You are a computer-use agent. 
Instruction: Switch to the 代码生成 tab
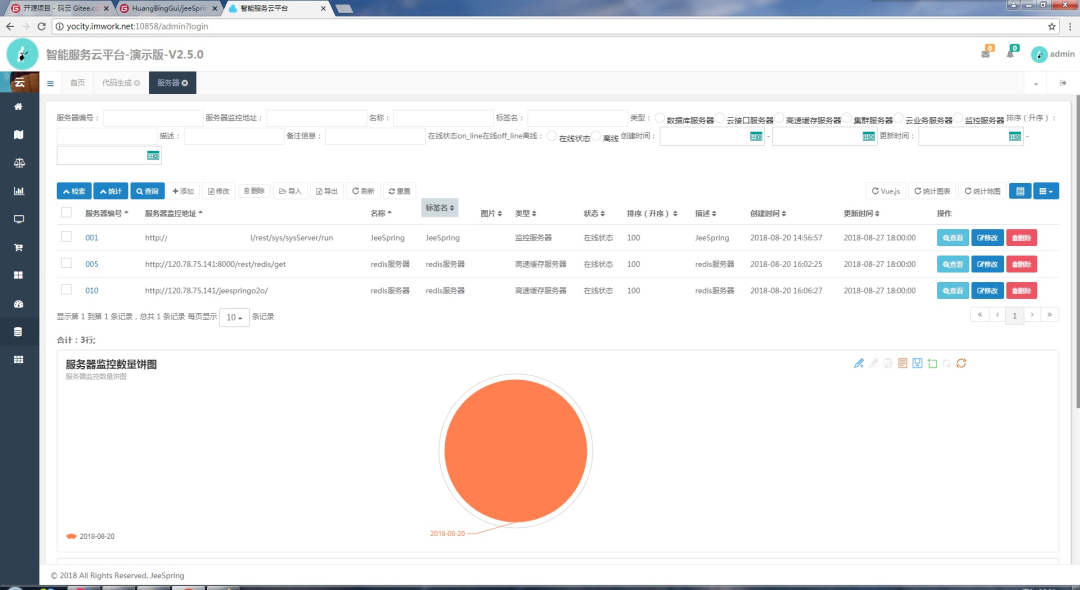point(116,83)
